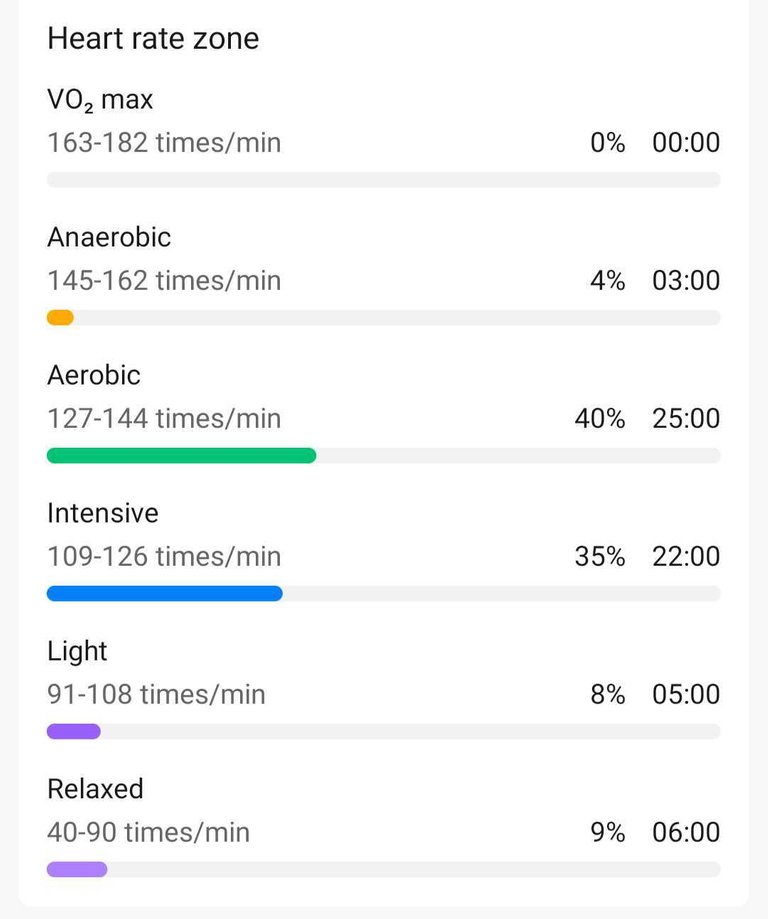768x919 pixels.
Task: Click the empty VO2 max progress bar
Action: click(383, 180)
